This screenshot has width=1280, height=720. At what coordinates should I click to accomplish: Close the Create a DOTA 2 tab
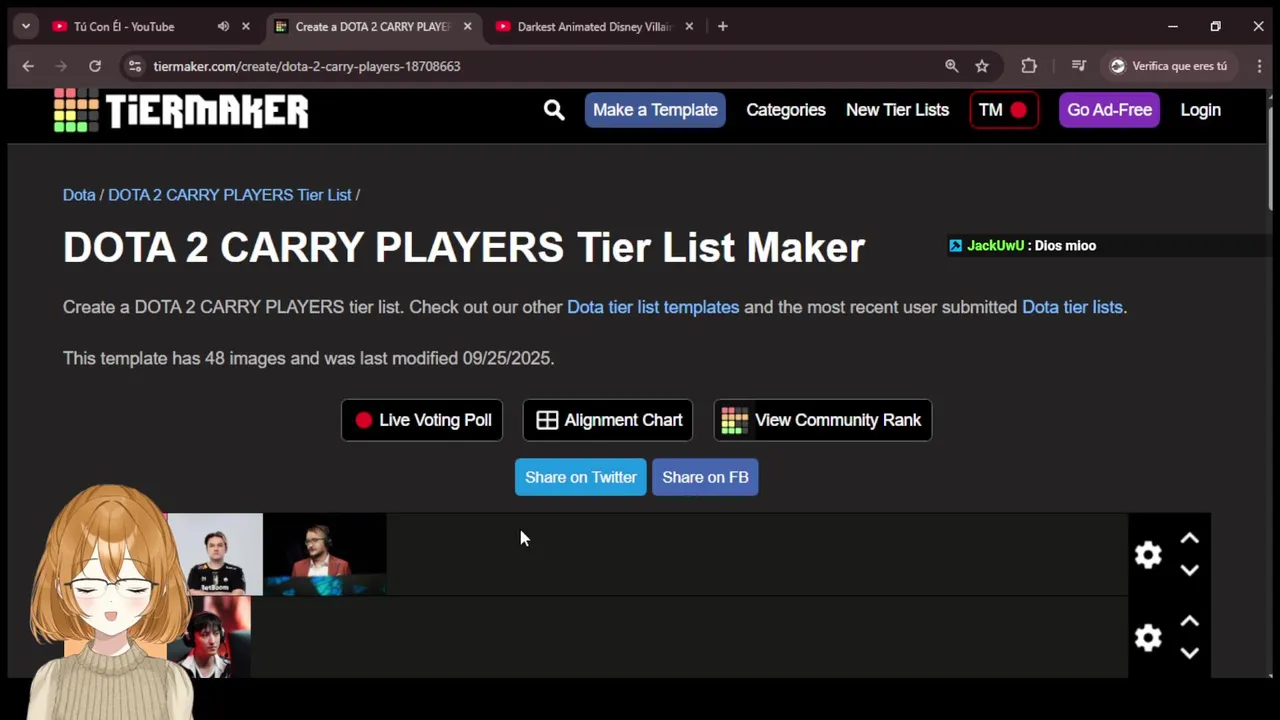(x=467, y=26)
